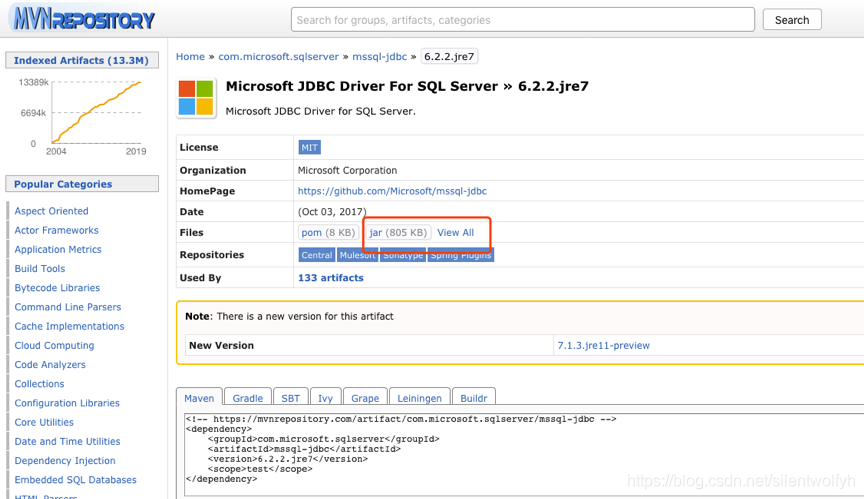Click the MIT license badge
Screen dimensions: 864x499
(309, 148)
